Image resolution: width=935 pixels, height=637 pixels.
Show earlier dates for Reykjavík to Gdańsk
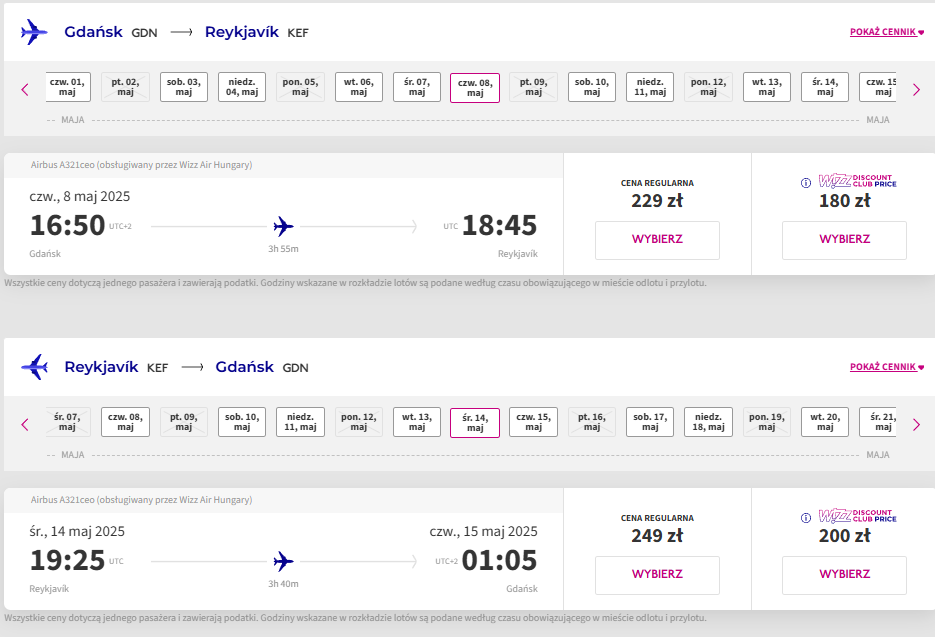pos(25,425)
